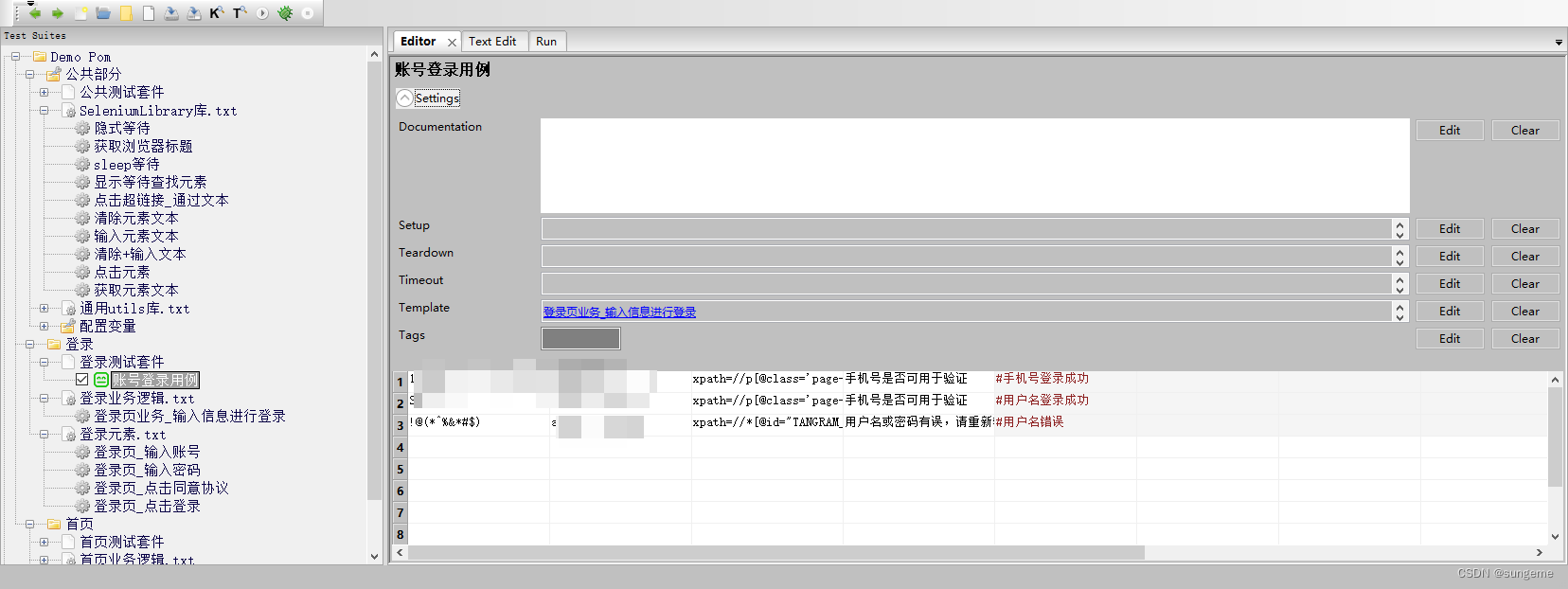Viewport: 1568px width, 589px height.
Task: Expand the 公共测试套件 node
Action: coord(45,92)
